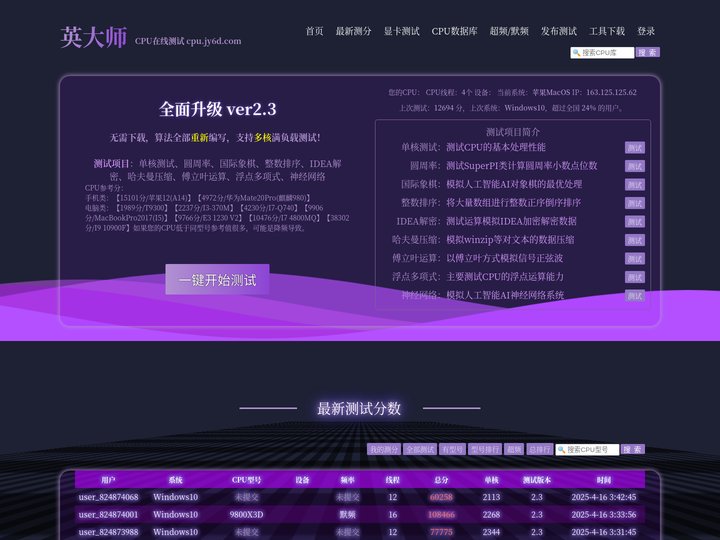Viewport: 720px width, 540px height.
Task: Click total score 77775
Action: (x=441, y=532)
